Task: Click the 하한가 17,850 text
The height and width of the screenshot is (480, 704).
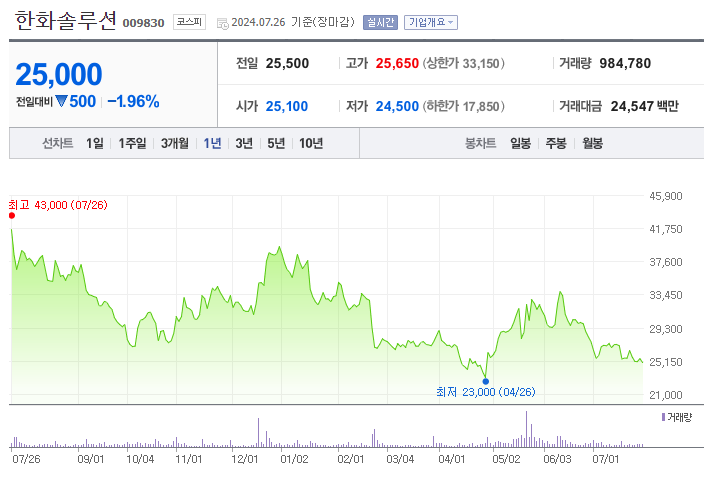Action: (x=463, y=106)
